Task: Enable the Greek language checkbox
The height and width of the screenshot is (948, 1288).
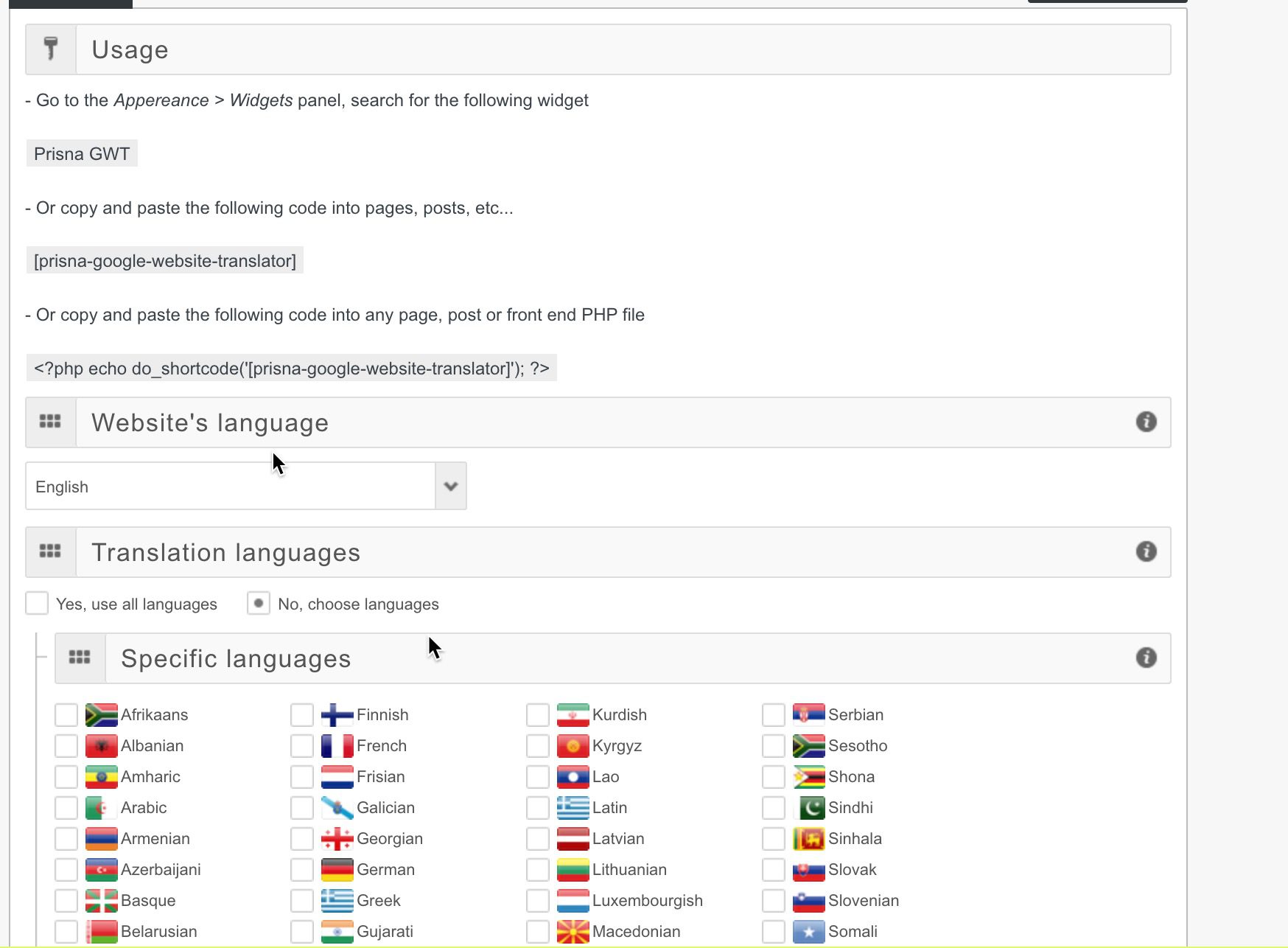Action: (302, 900)
